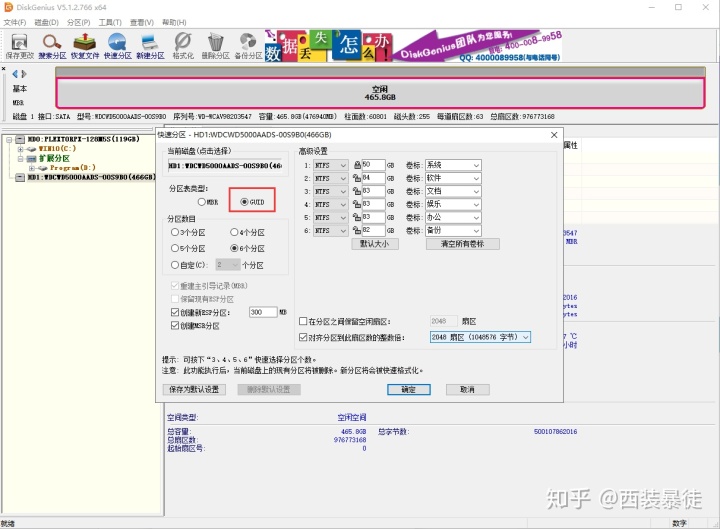Toggle the lock icon for partition 4 size

[357, 204]
